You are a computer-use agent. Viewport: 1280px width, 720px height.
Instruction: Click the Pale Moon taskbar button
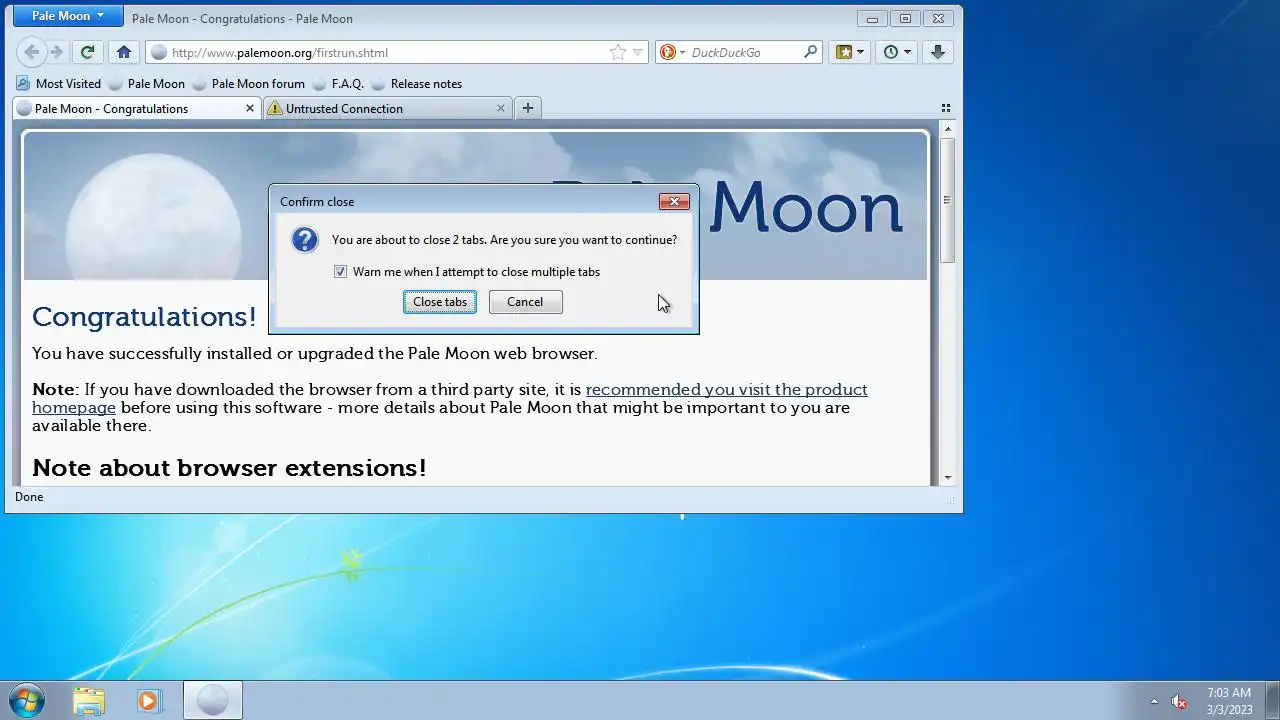(212, 700)
